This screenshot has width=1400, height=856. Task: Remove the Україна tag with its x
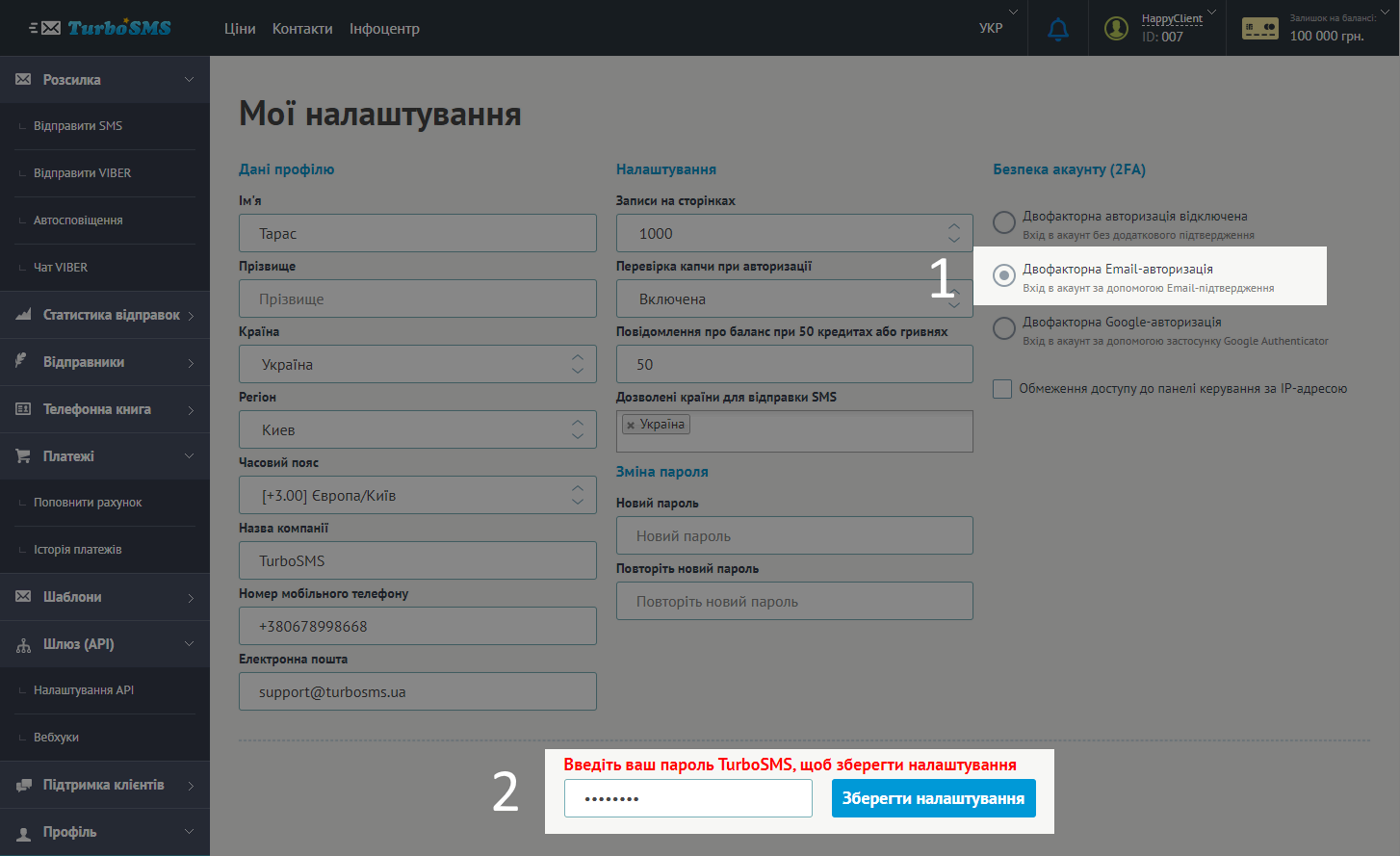[631, 425]
